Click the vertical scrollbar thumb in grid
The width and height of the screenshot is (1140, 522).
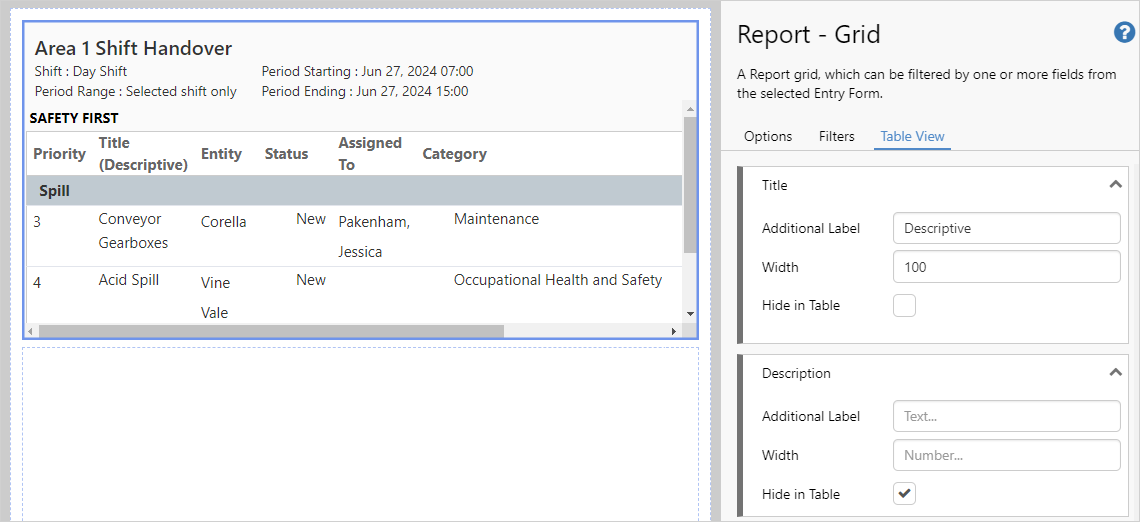pos(689,185)
